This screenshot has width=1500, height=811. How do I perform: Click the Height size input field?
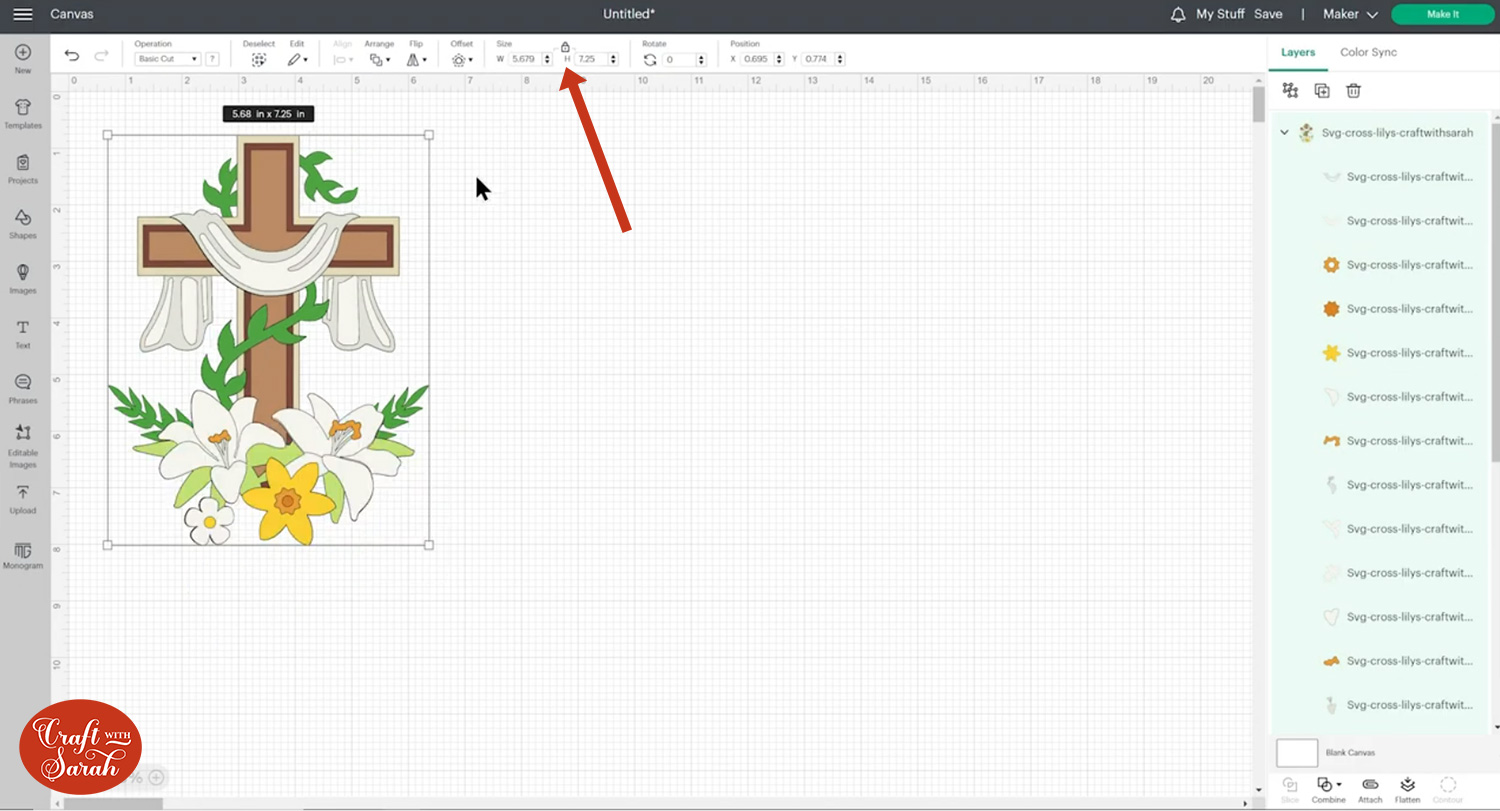tap(591, 59)
